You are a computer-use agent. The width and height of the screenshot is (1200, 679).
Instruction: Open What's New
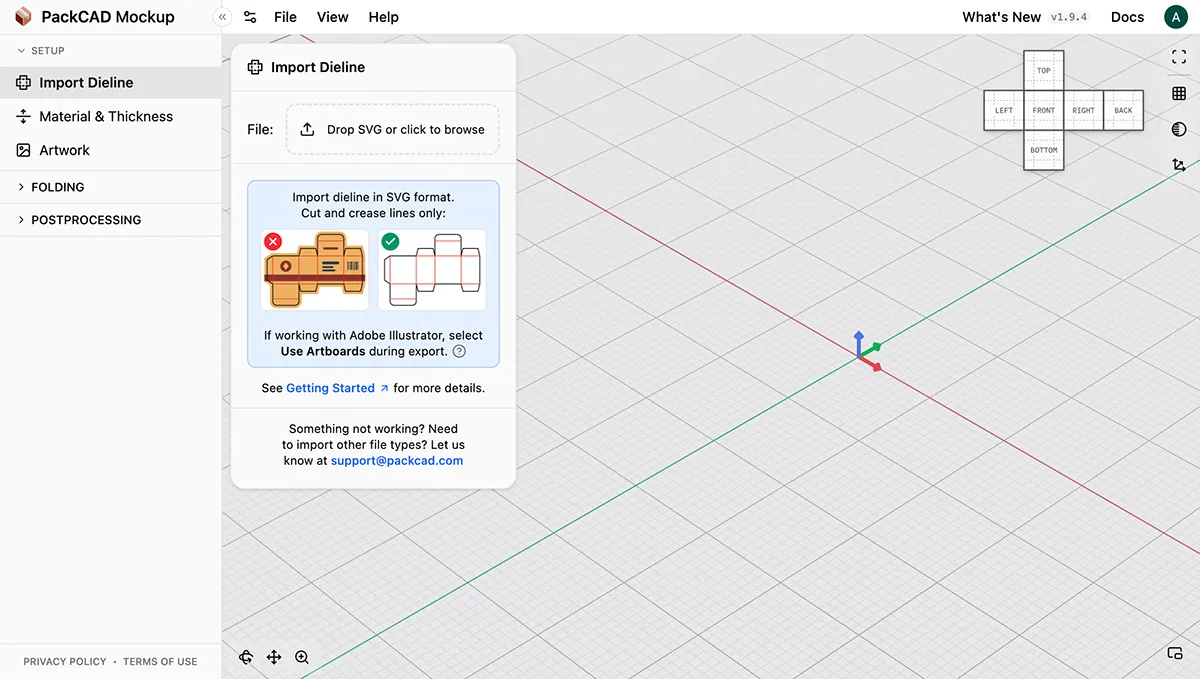(1001, 17)
